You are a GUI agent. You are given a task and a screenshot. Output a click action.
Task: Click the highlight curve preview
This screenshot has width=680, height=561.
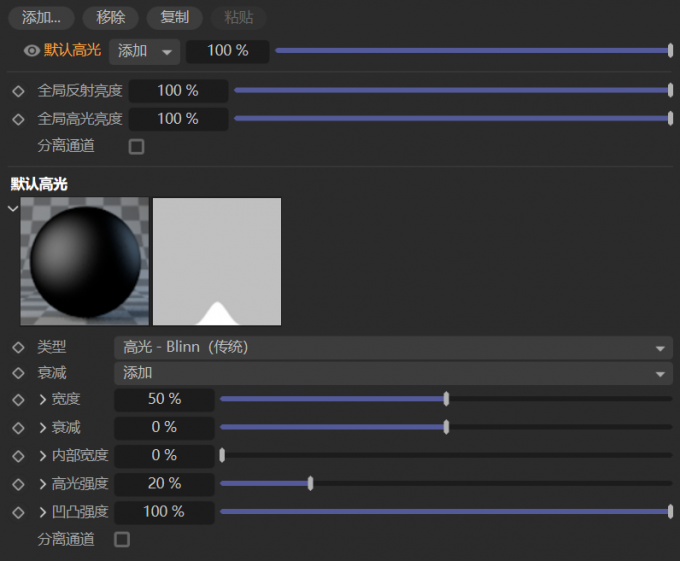click(217, 261)
